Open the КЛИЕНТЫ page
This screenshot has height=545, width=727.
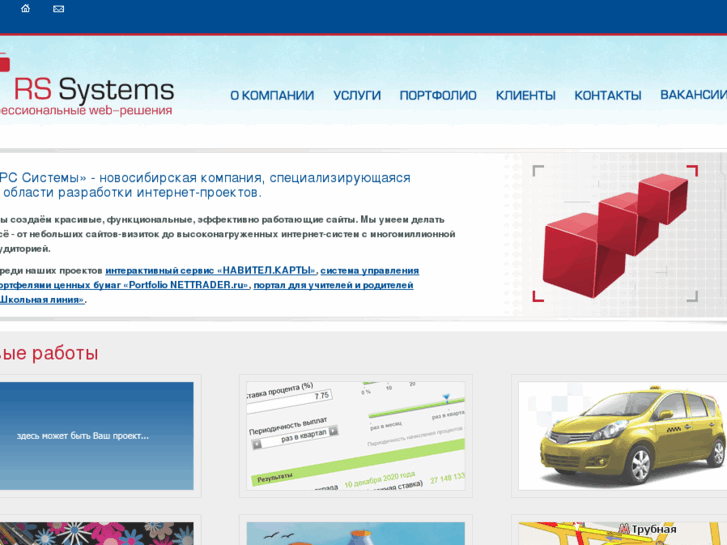(x=525, y=96)
